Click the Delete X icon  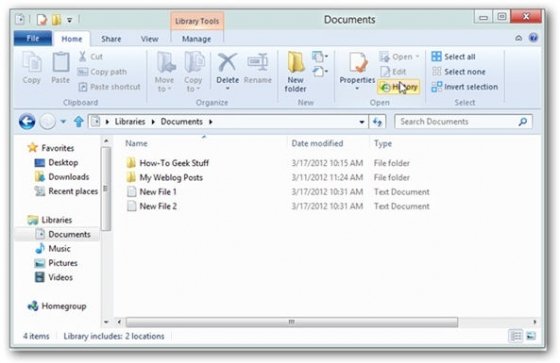click(x=228, y=63)
